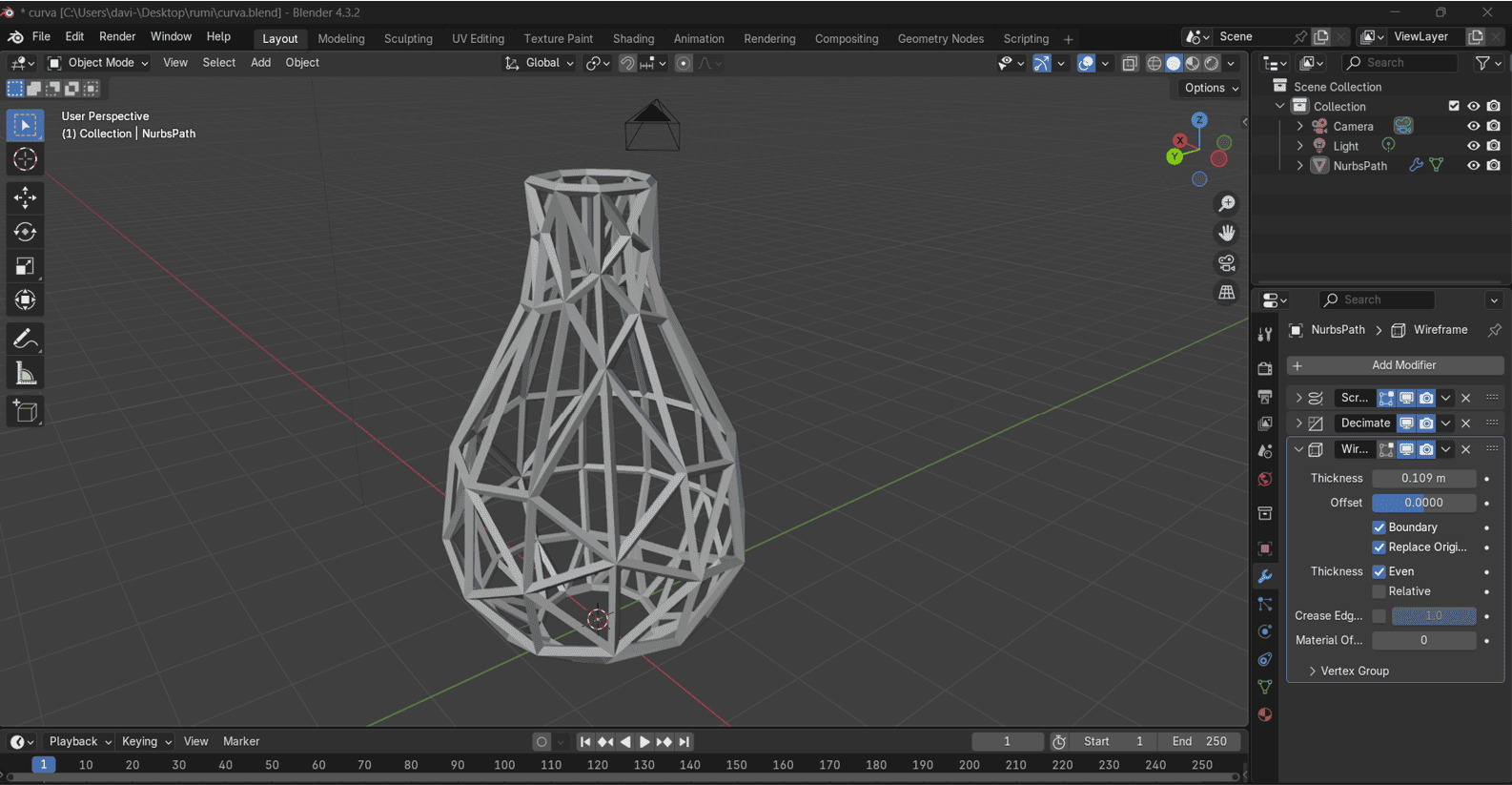Open the World properties tab
Screen dimensions: 1512x785
tap(1265, 479)
